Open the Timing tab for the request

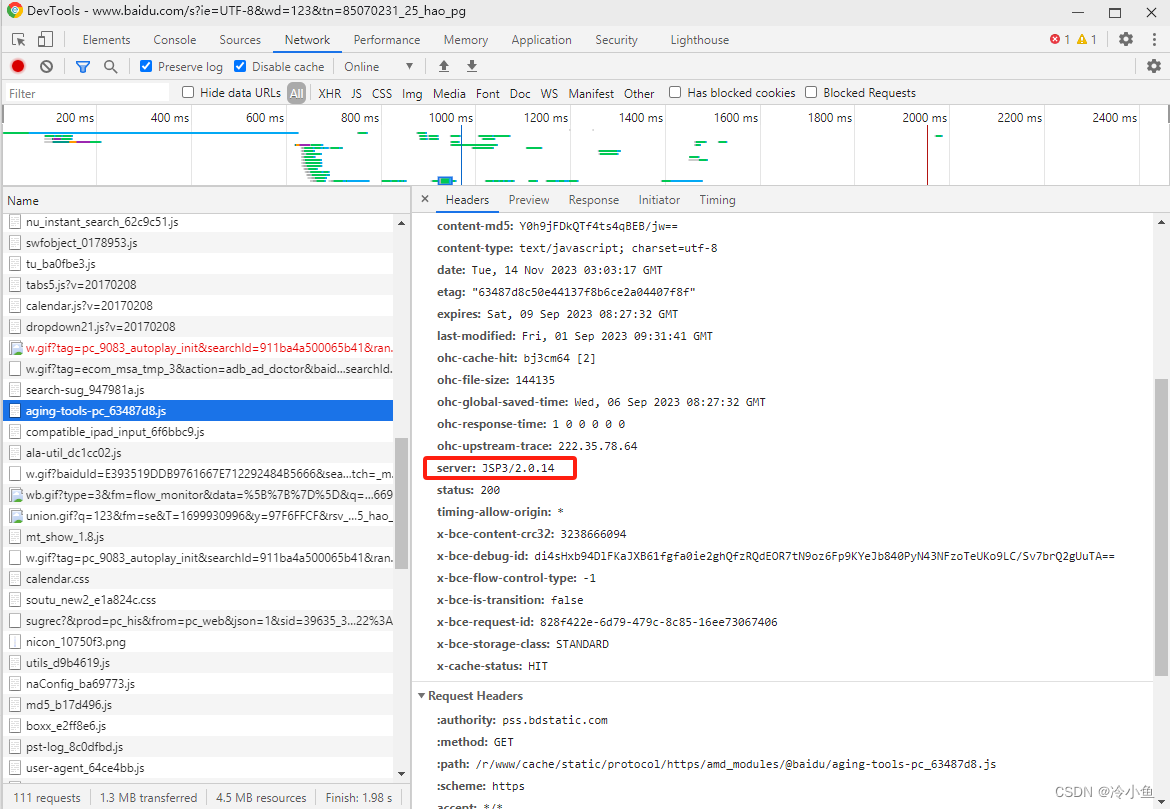tap(717, 200)
